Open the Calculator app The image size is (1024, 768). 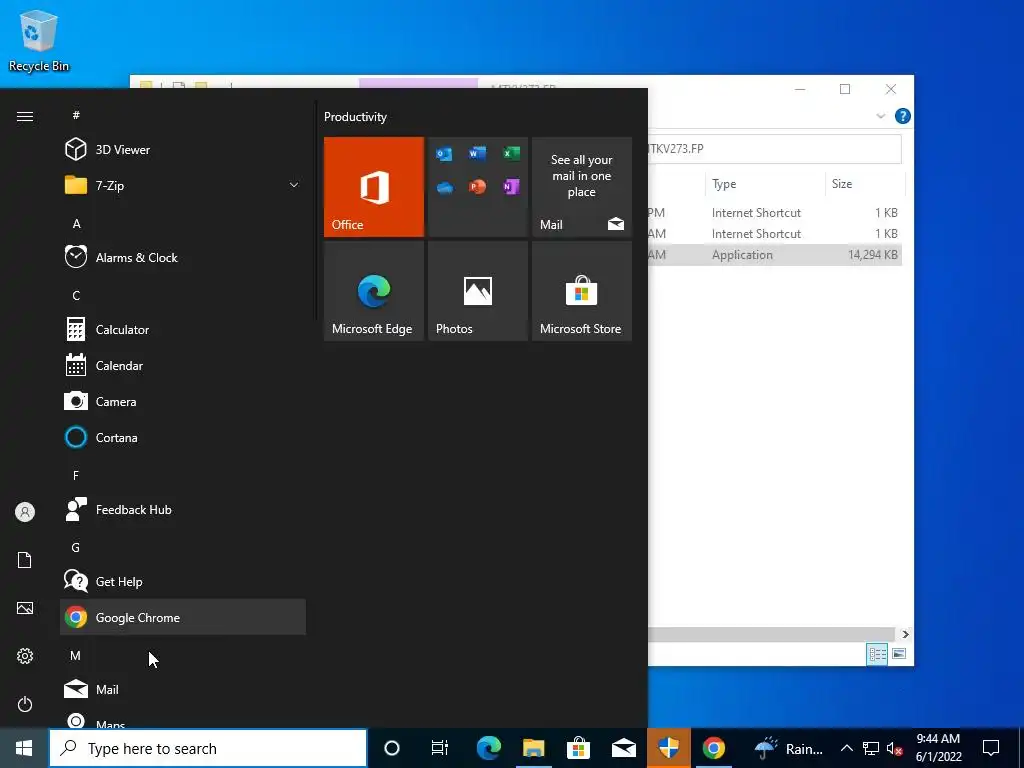tap(183, 329)
